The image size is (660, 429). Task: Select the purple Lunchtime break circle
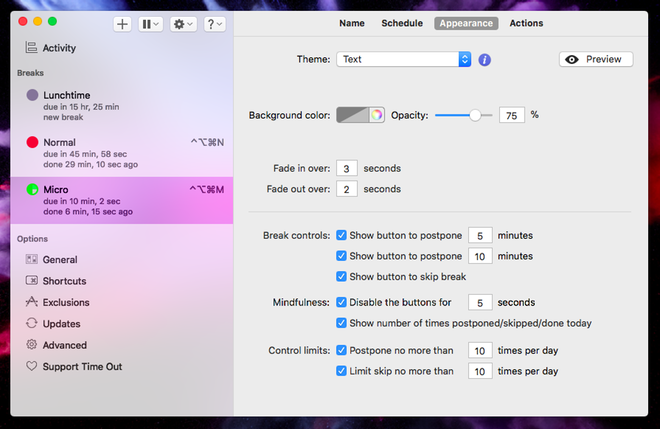click(x=32, y=96)
